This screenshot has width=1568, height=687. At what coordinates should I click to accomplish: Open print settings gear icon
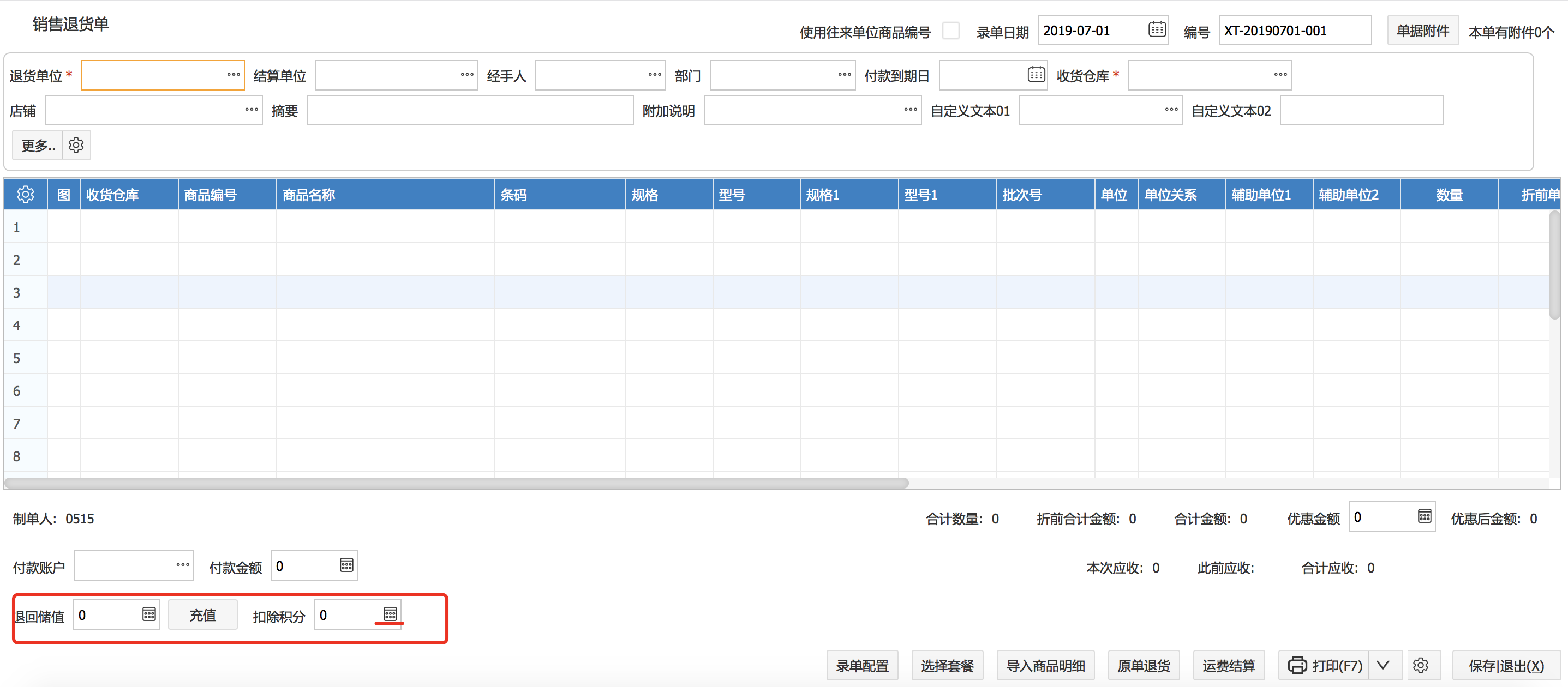pos(1421,665)
